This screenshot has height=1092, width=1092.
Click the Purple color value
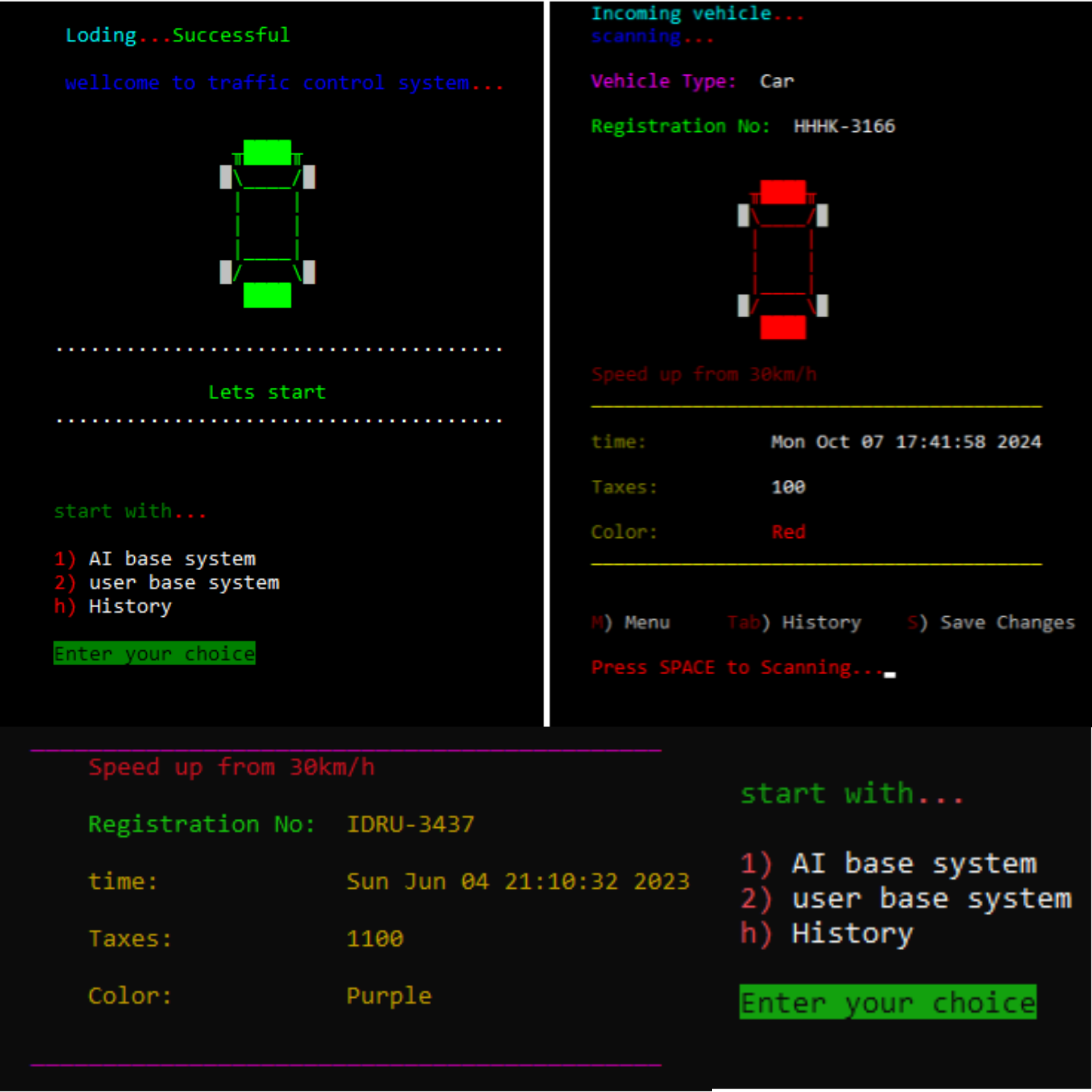click(x=388, y=996)
